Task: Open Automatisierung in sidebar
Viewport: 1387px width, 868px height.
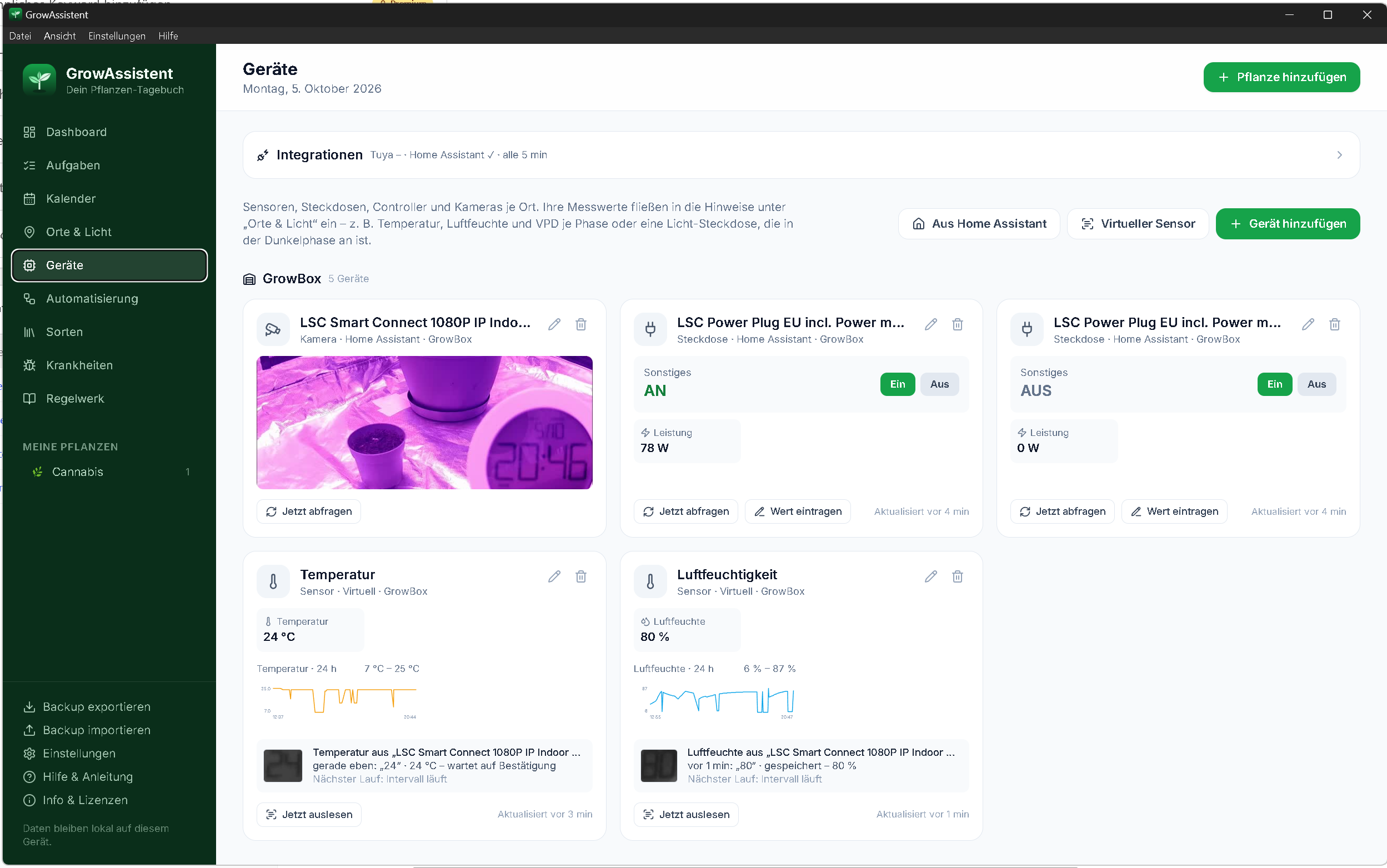Action: click(109, 299)
